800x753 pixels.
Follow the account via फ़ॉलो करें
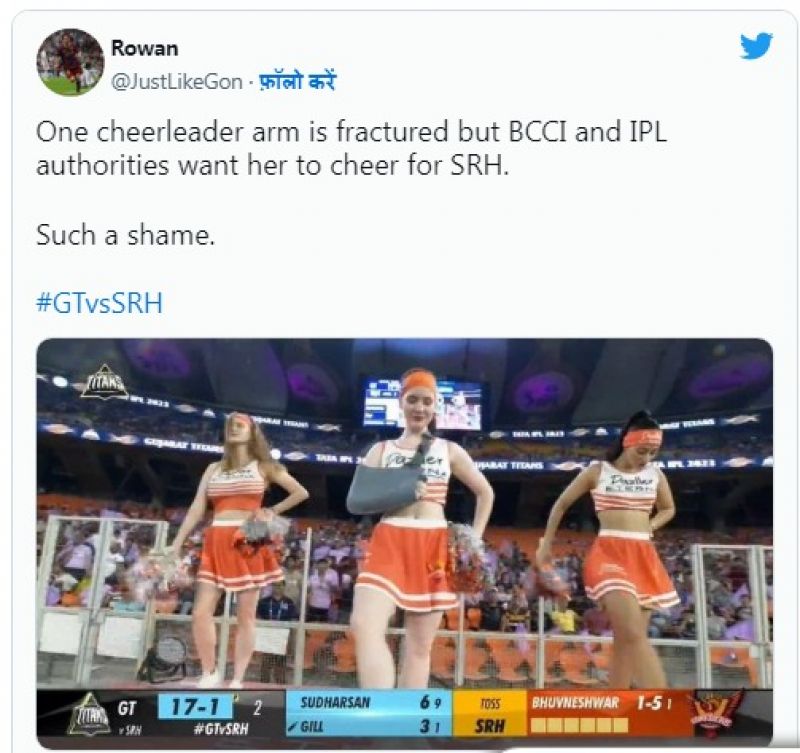pyautogui.click(x=297, y=81)
